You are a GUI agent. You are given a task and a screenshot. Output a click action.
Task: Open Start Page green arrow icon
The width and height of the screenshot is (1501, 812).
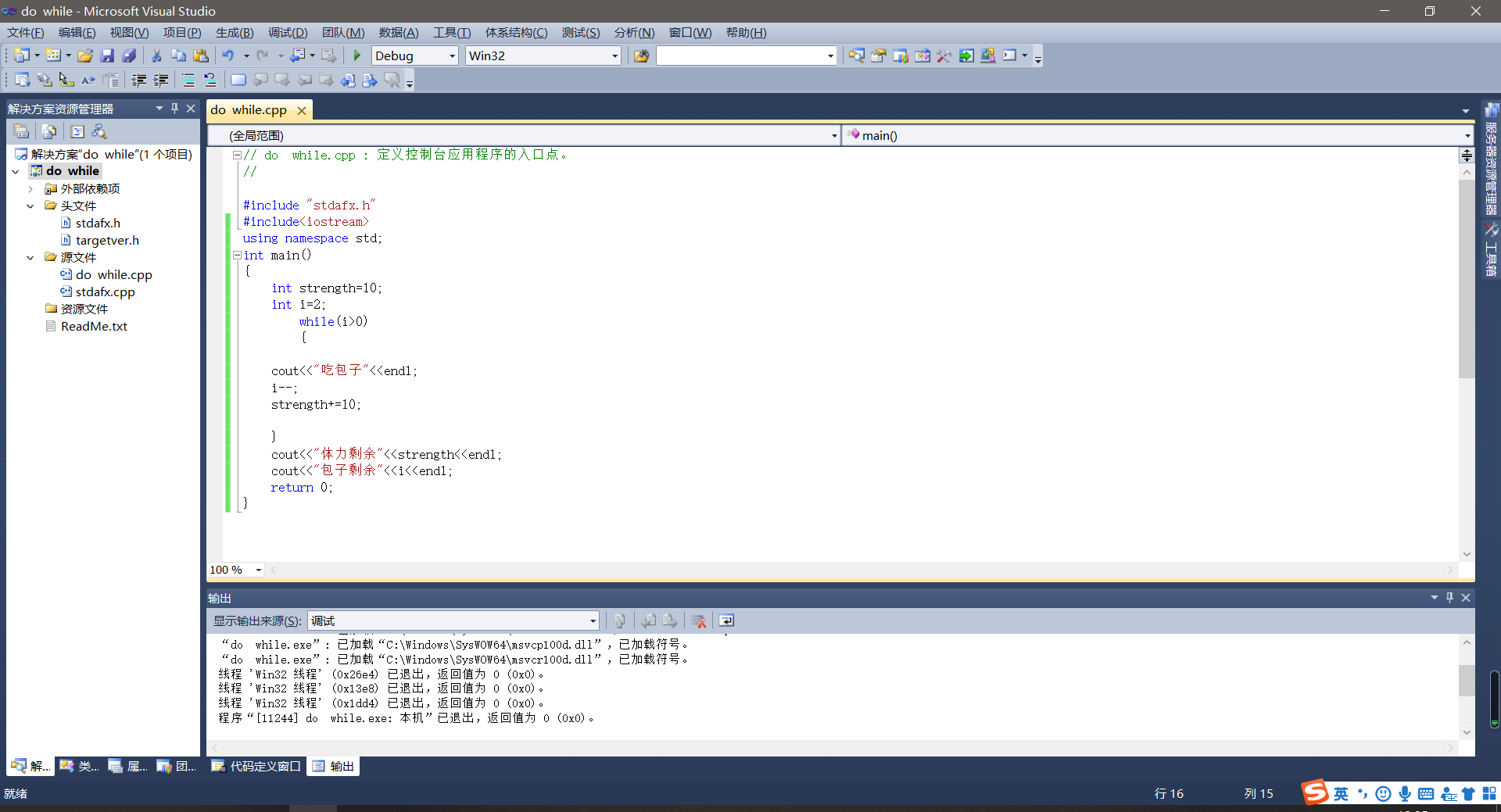[x=966, y=55]
